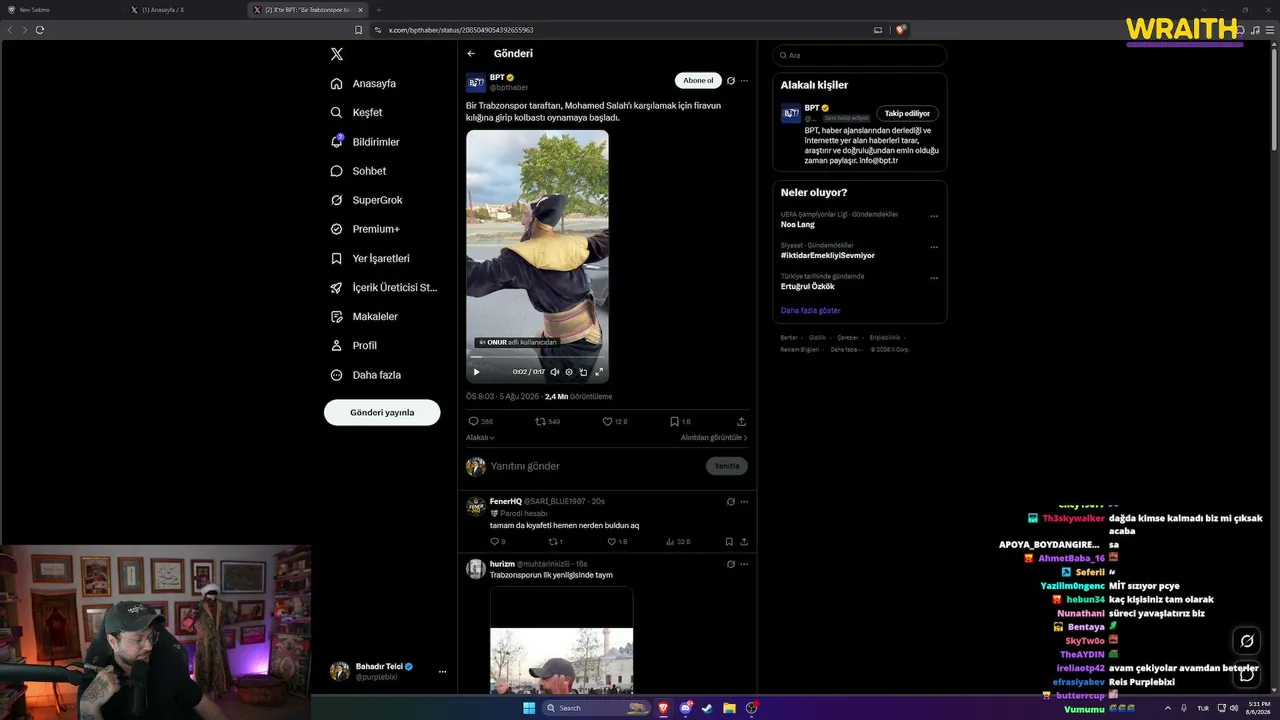Viewport: 1280px width, 720px height.
Task: Go to Anasayfa in the sidebar
Action: pos(364,84)
